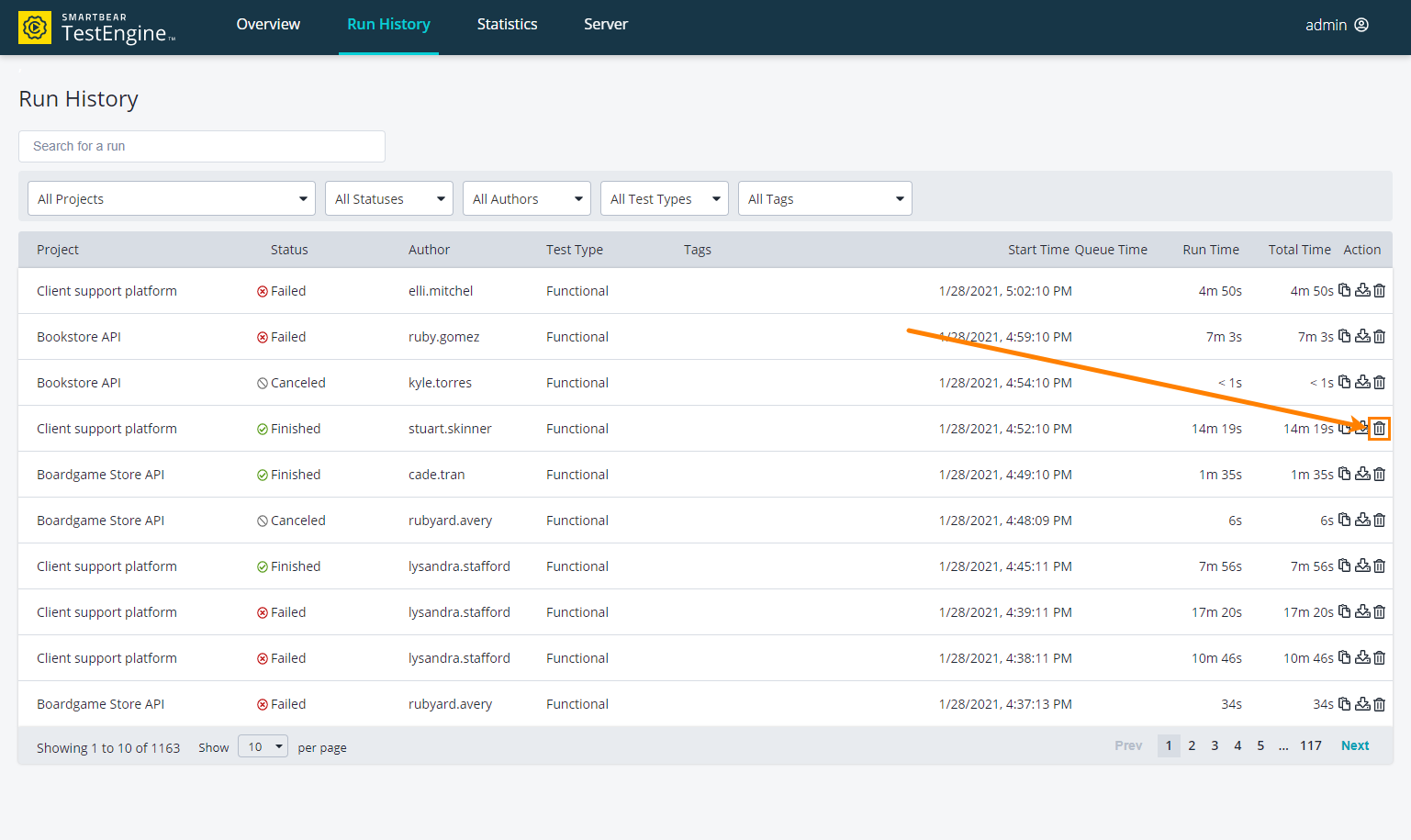Jump to page 117 of results
This screenshot has height=840, width=1411.
point(1311,745)
